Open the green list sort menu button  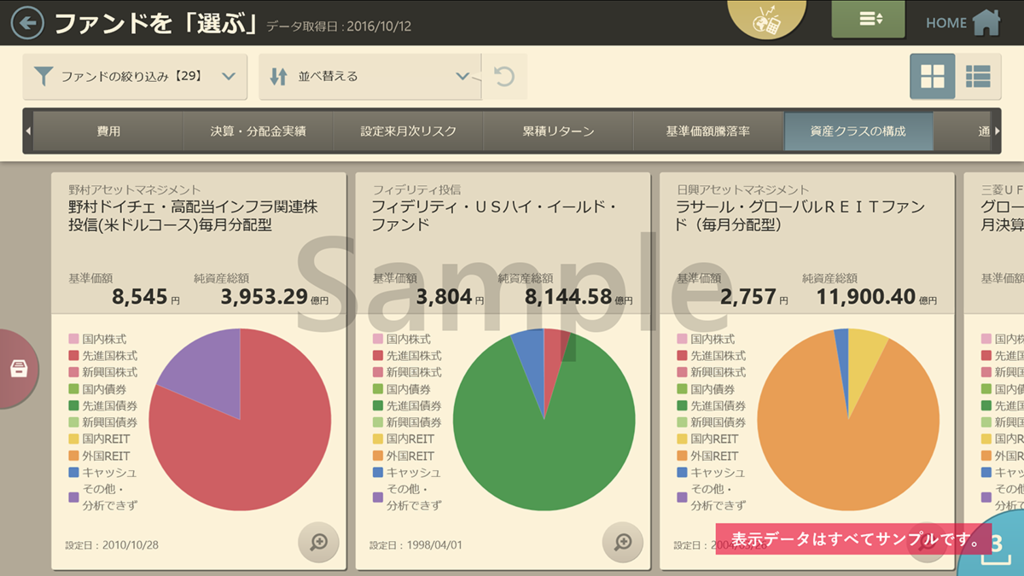(x=868, y=18)
